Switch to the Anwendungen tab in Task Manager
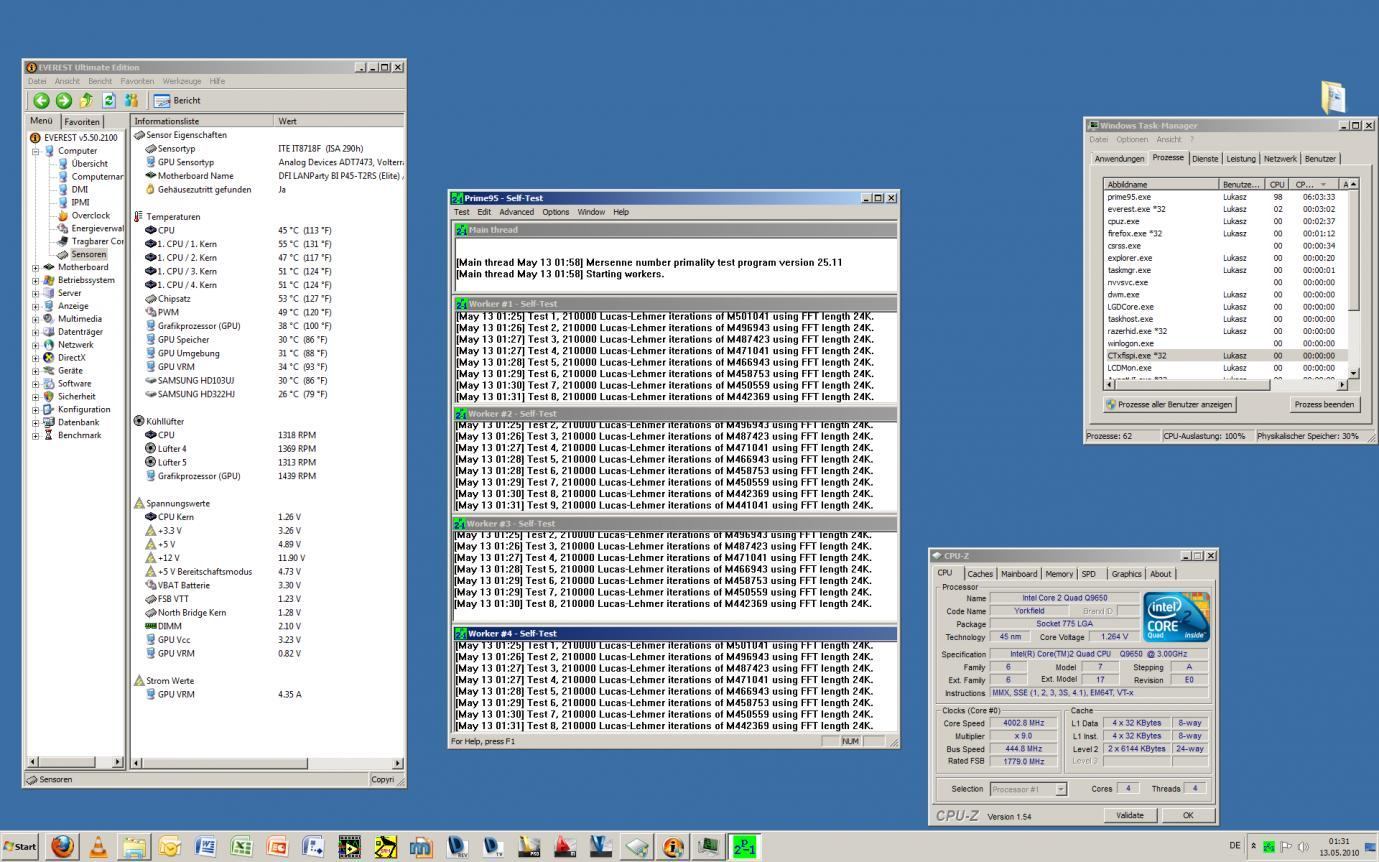 (1119, 159)
